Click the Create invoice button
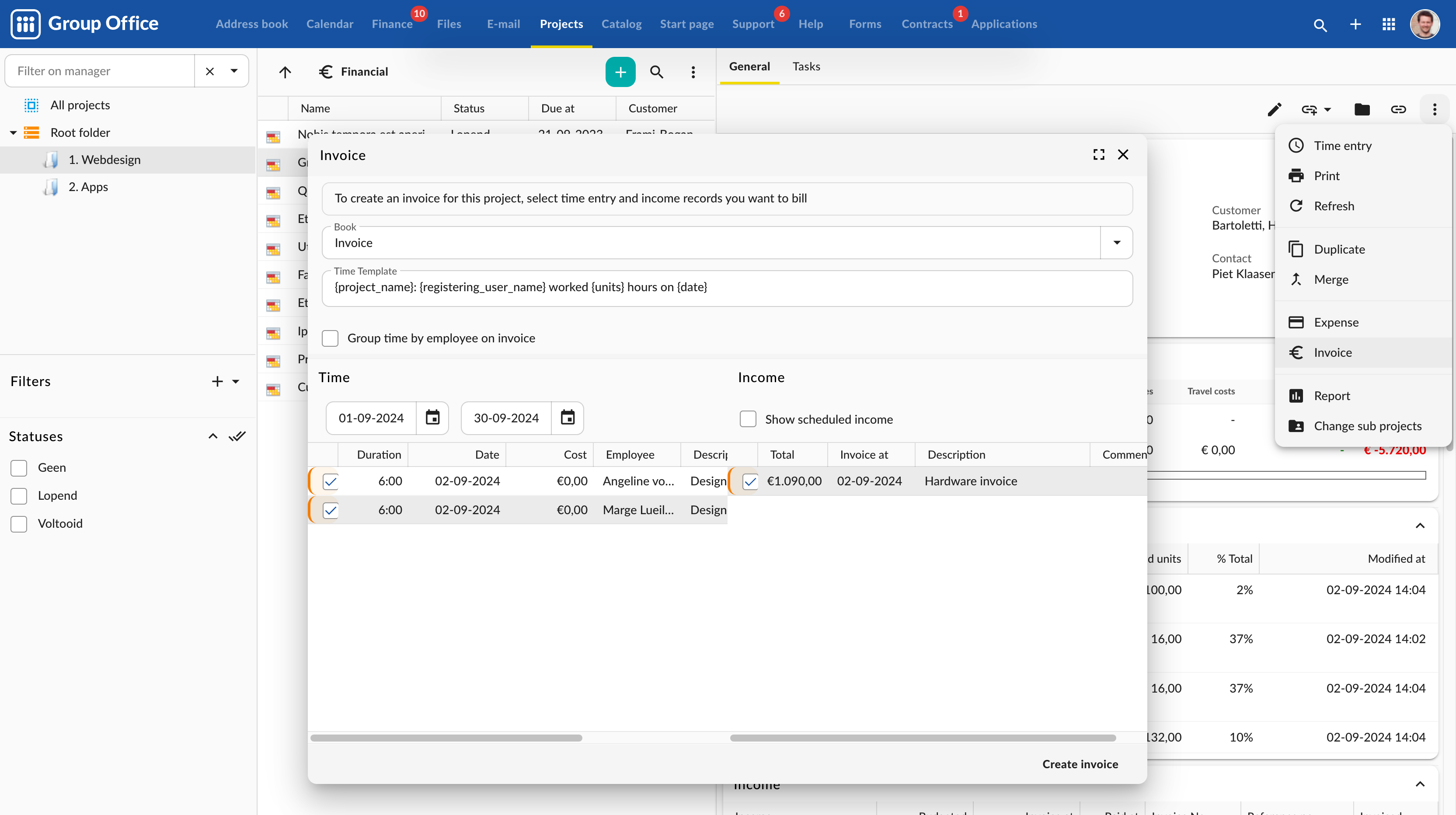Screen dimensions: 1456x815 (1080, 763)
